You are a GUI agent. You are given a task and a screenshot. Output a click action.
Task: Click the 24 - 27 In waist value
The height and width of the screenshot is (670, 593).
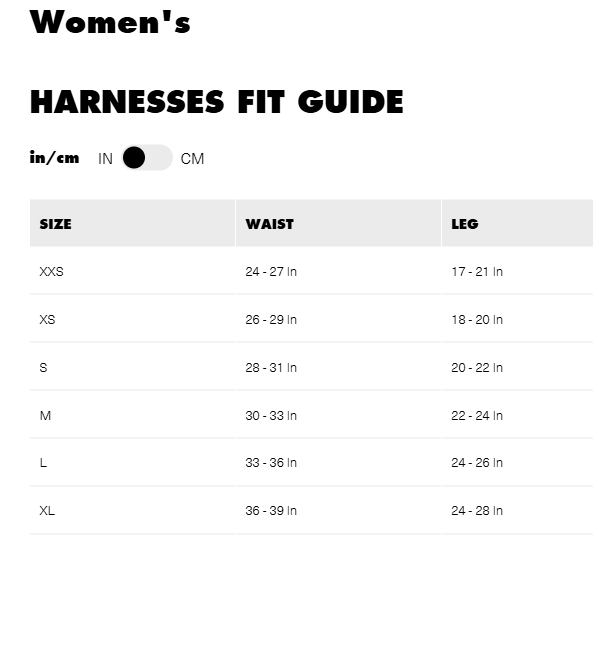tap(271, 271)
